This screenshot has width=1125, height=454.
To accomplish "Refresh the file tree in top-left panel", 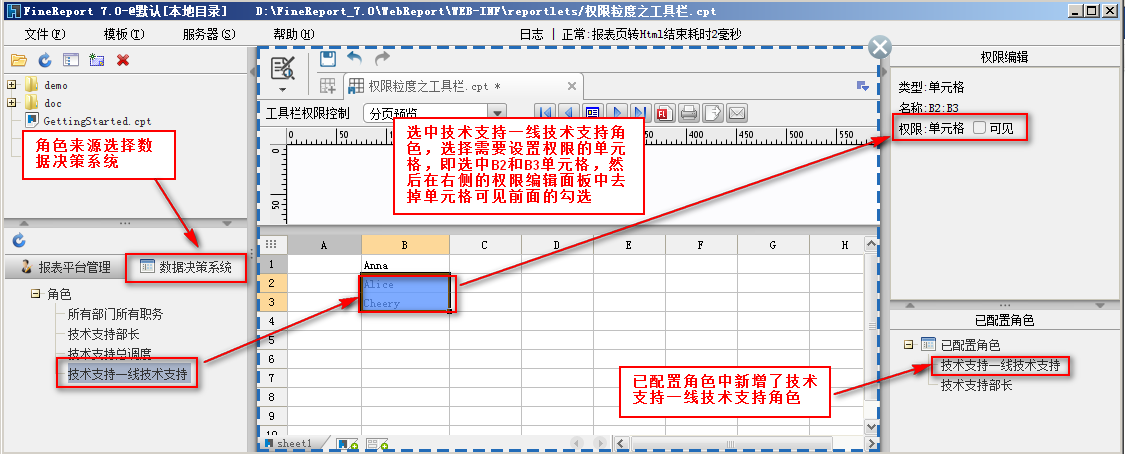I will 44,60.
